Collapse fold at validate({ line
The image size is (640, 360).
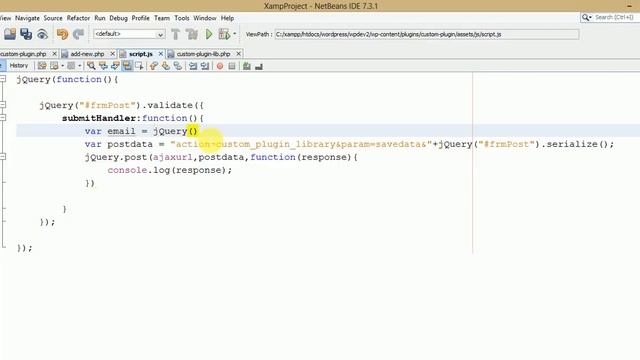click(x=3, y=105)
